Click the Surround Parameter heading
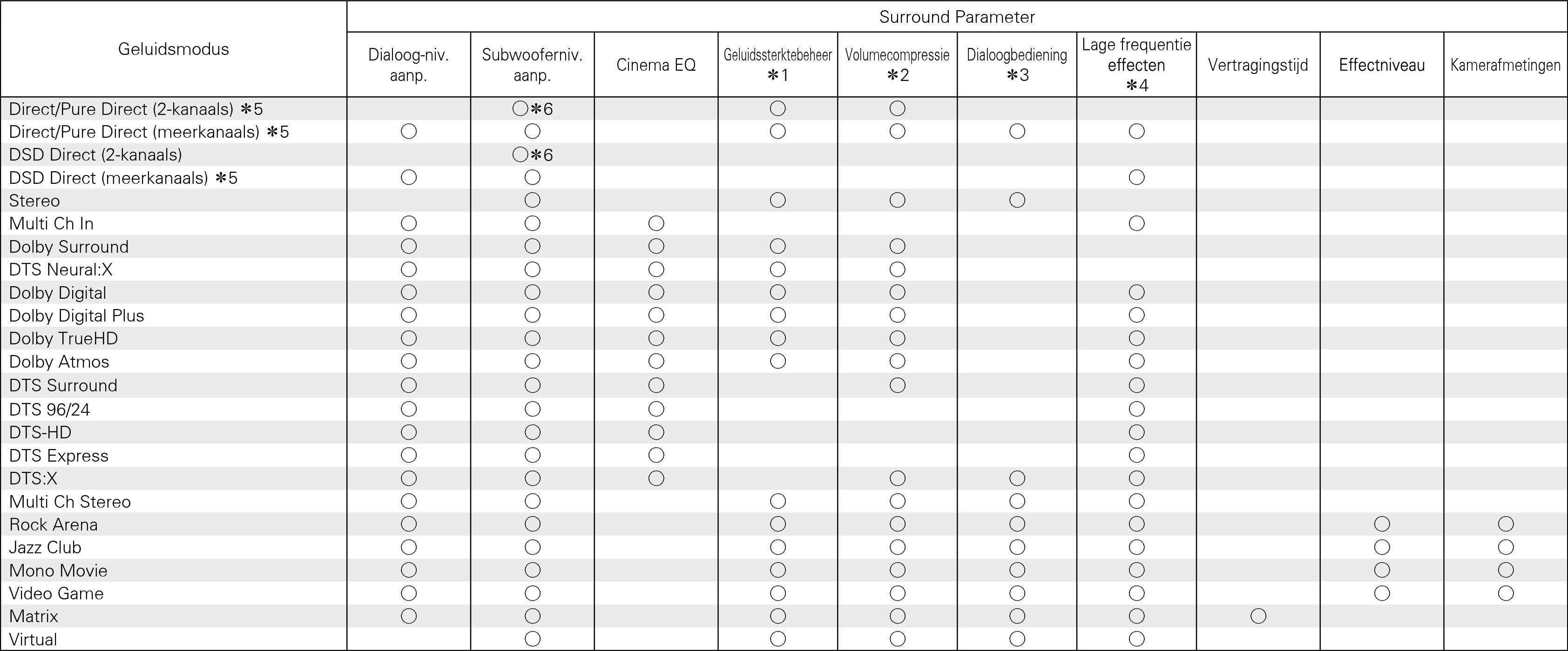The height and width of the screenshot is (651, 1568). [956, 17]
